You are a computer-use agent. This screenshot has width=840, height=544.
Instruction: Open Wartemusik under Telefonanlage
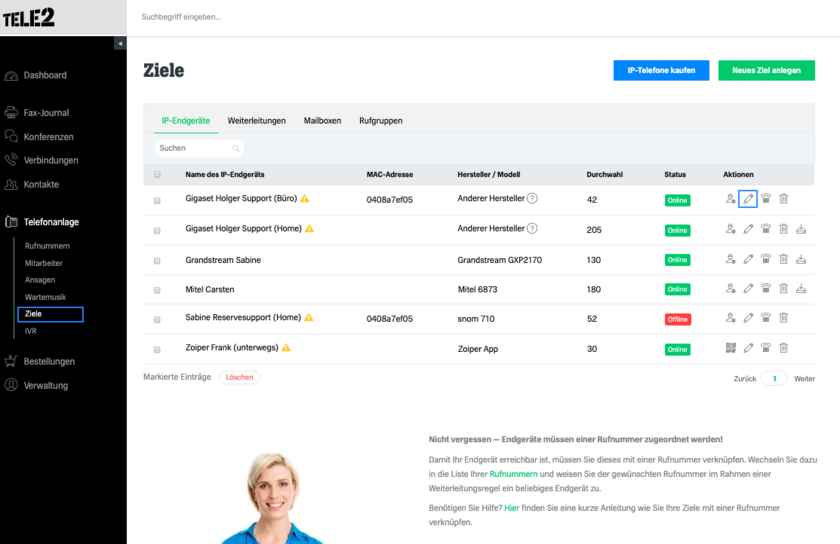(x=45, y=297)
